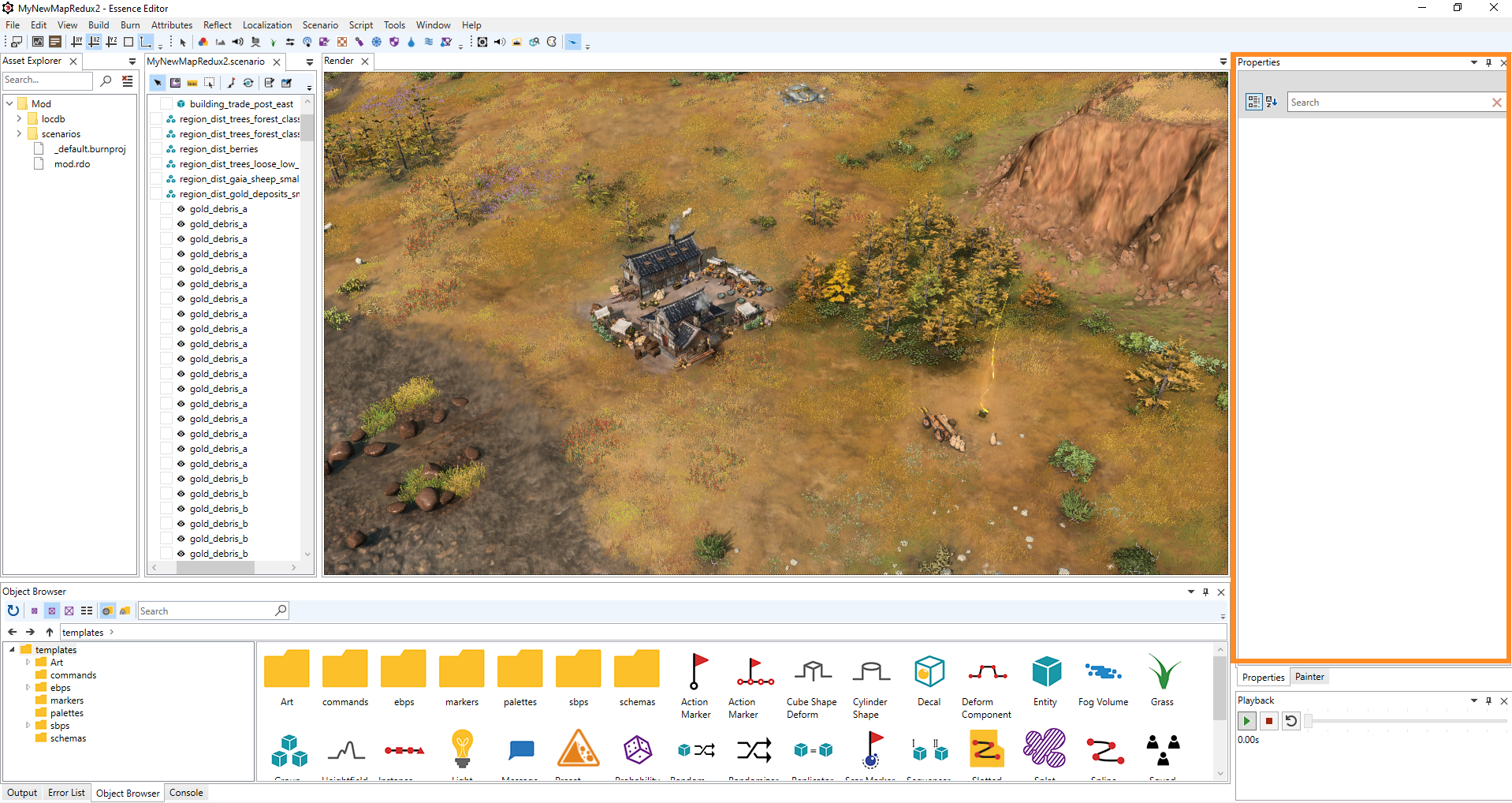Toggle checkbox for region_dist_gold_deposits
Viewport: 1512px width, 803px height.
pyautogui.click(x=156, y=194)
